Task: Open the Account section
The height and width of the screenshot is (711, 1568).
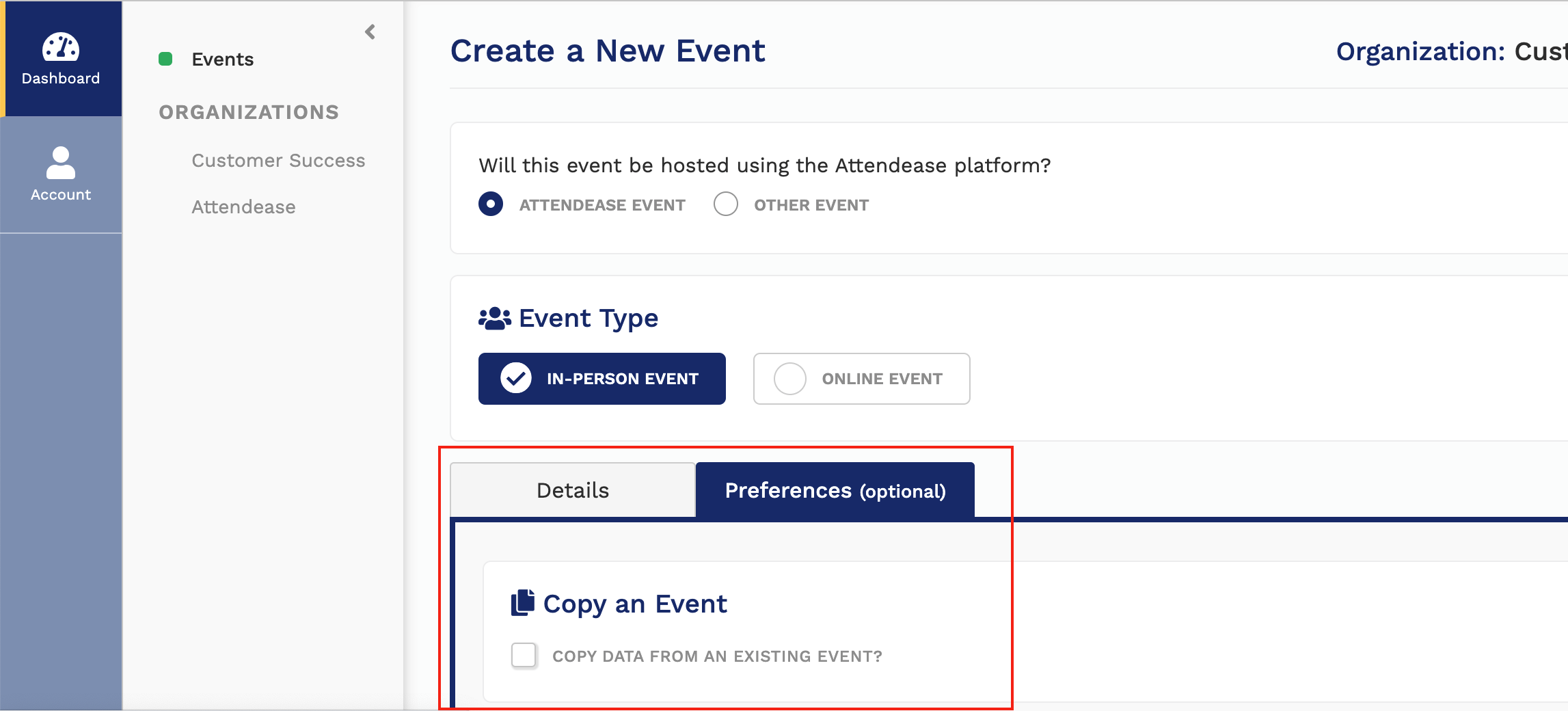Action: [60, 174]
